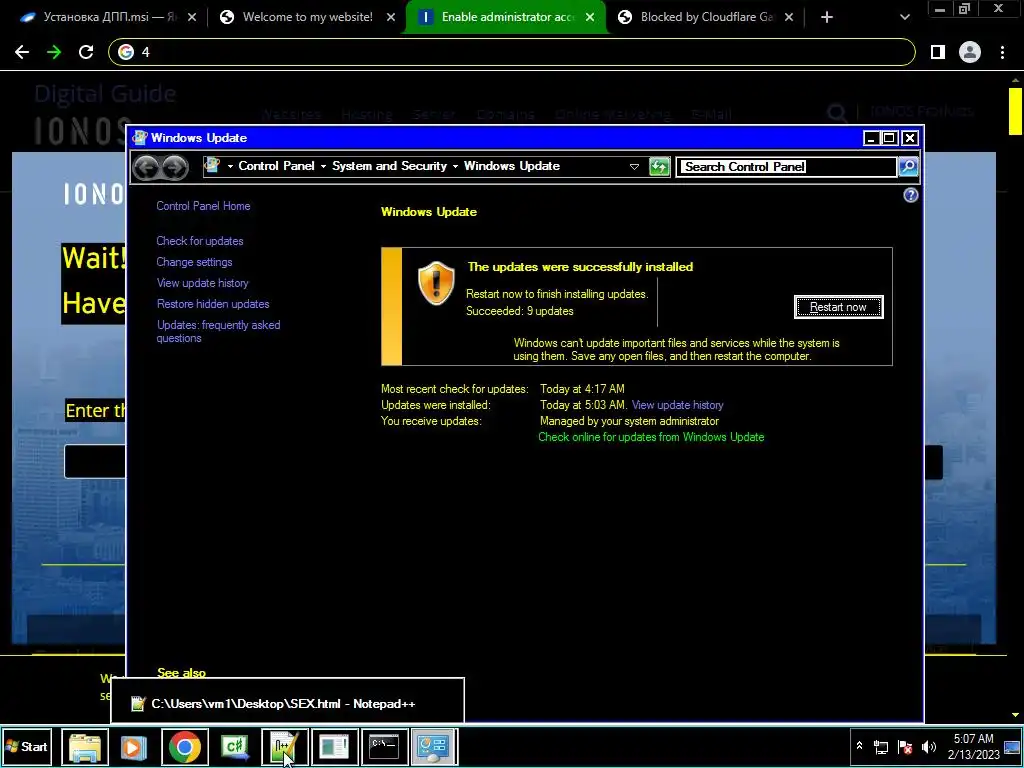Click the update warning shield icon

click(436, 283)
